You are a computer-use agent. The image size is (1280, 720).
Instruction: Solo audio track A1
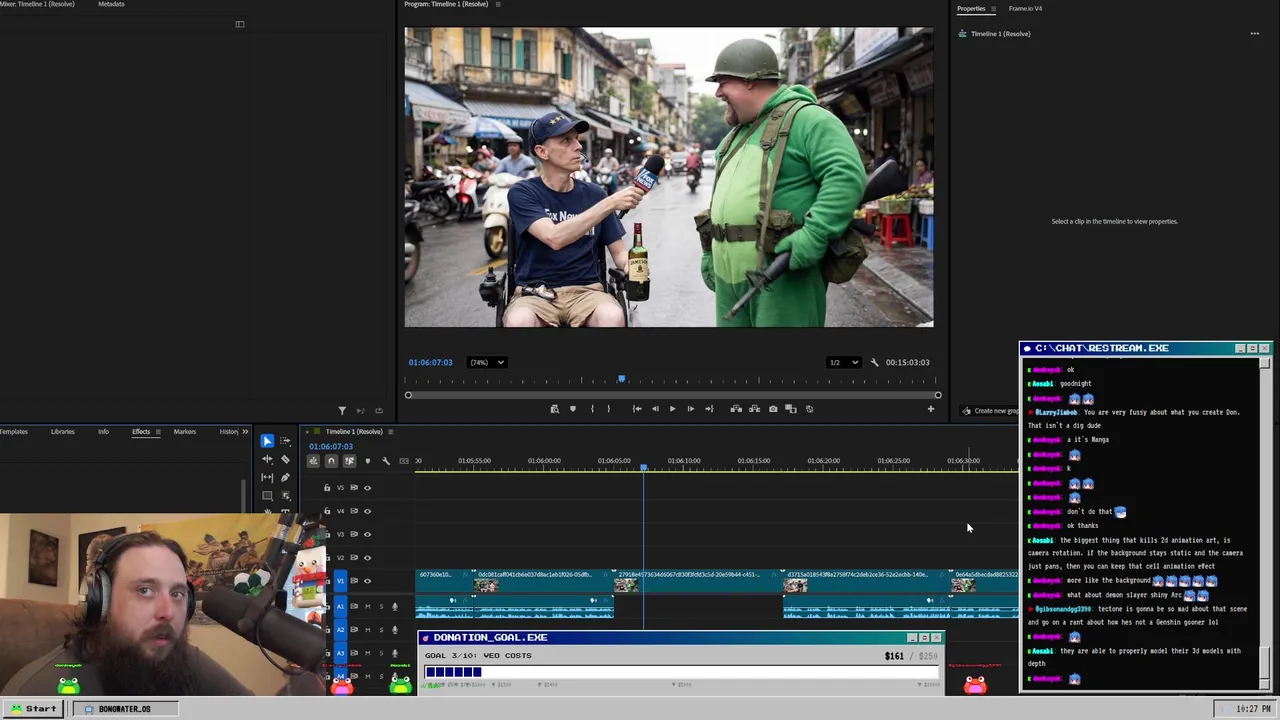(380, 606)
